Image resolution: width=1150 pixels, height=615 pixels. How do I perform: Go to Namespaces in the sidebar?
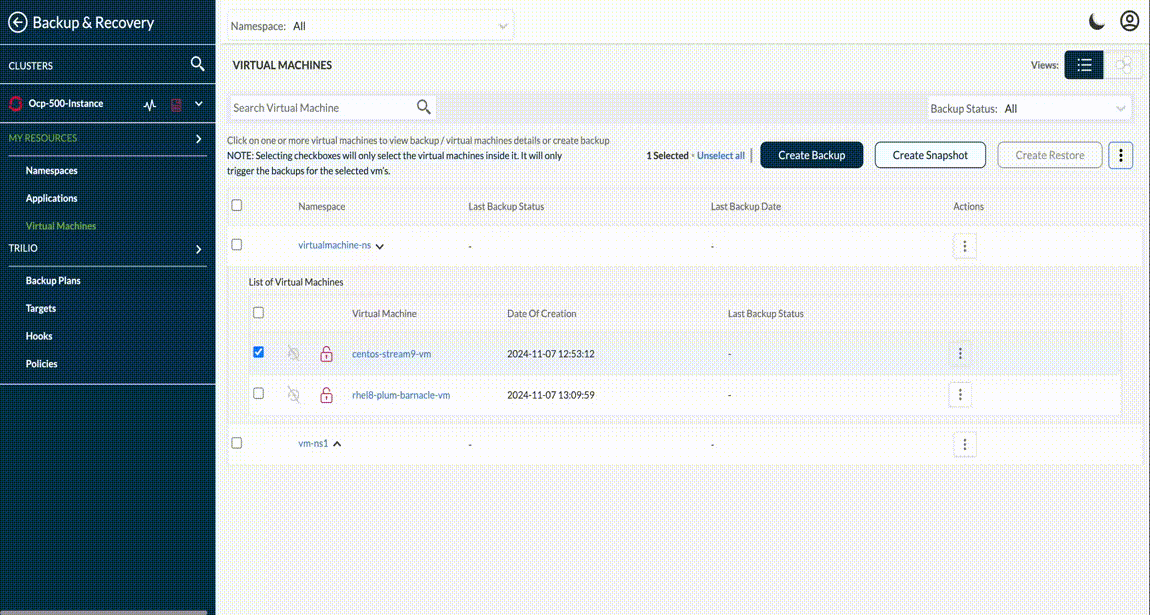[x=51, y=171]
